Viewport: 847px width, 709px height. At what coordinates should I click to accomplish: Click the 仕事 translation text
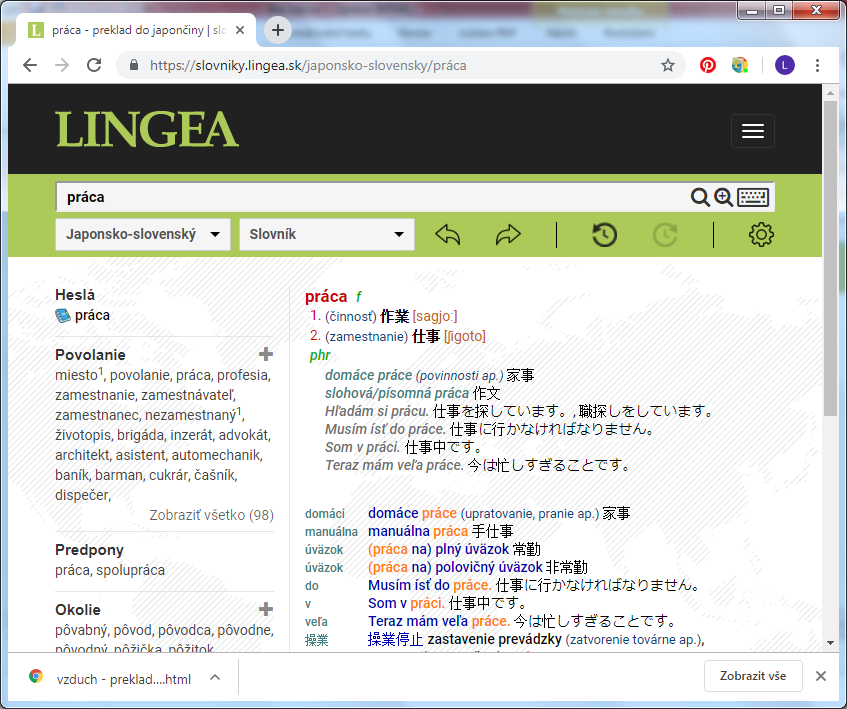[x=426, y=336]
